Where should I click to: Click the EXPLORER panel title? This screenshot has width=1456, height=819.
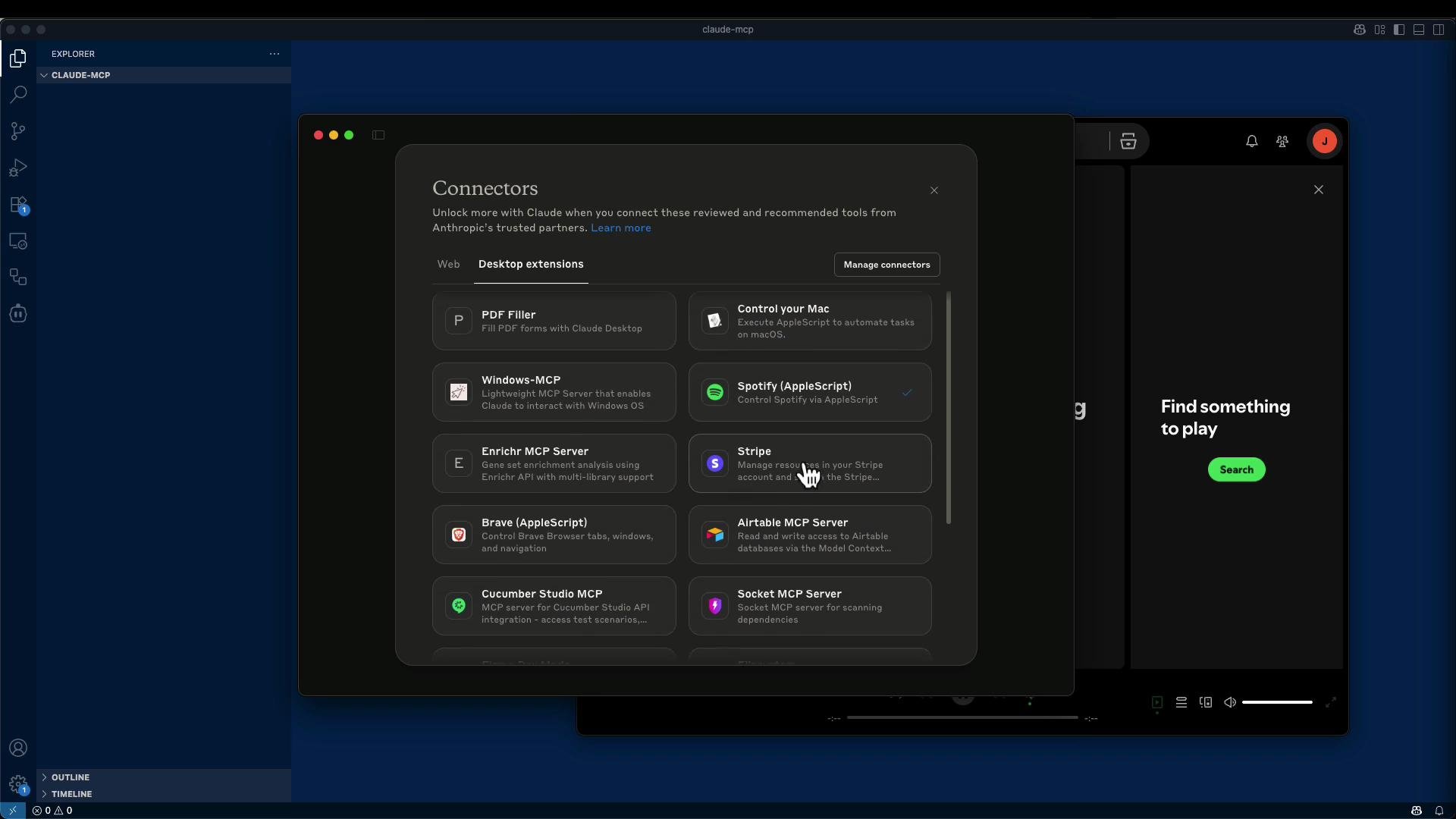point(73,54)
